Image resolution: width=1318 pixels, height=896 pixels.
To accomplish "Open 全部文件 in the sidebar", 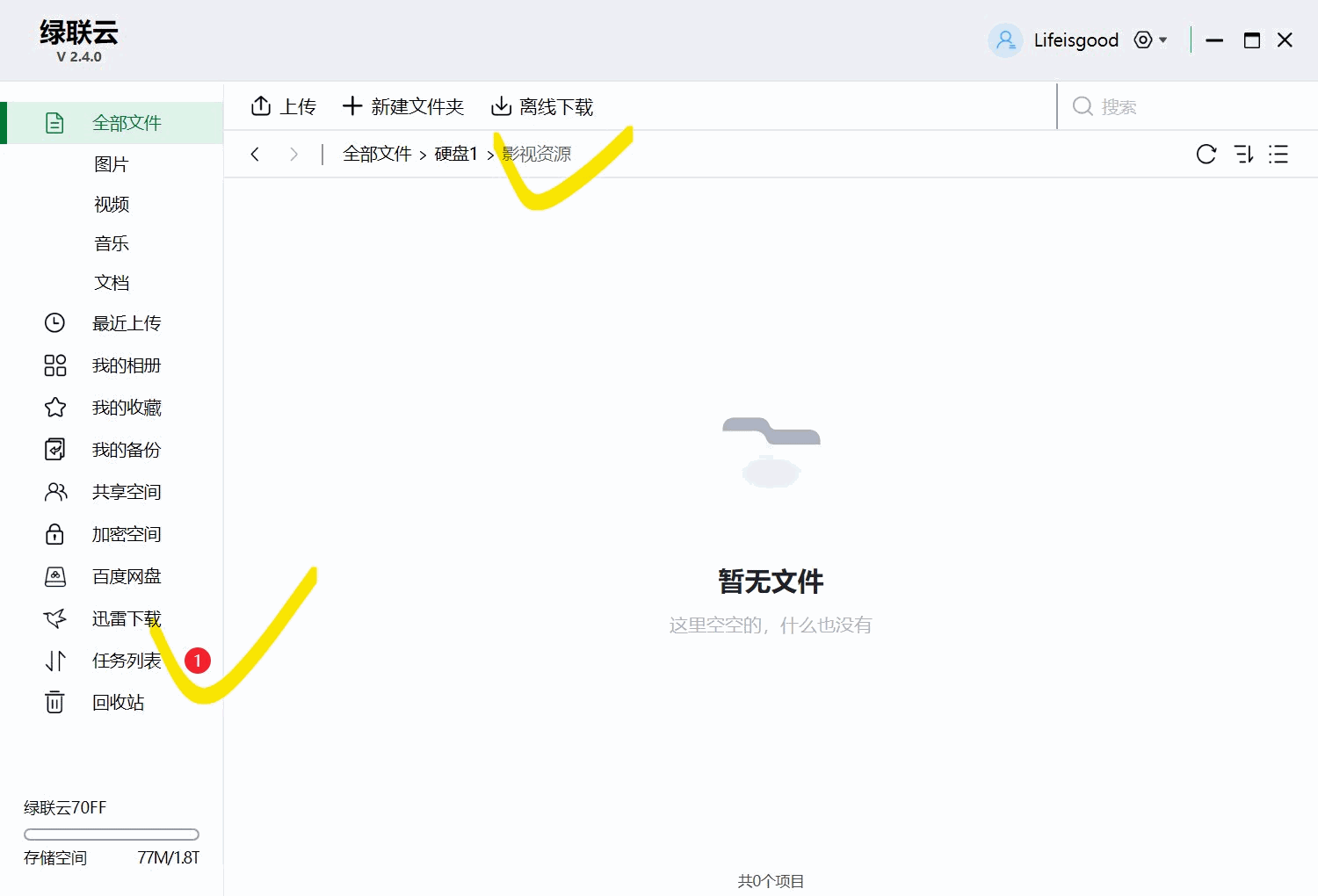I will tap(112, 123).
